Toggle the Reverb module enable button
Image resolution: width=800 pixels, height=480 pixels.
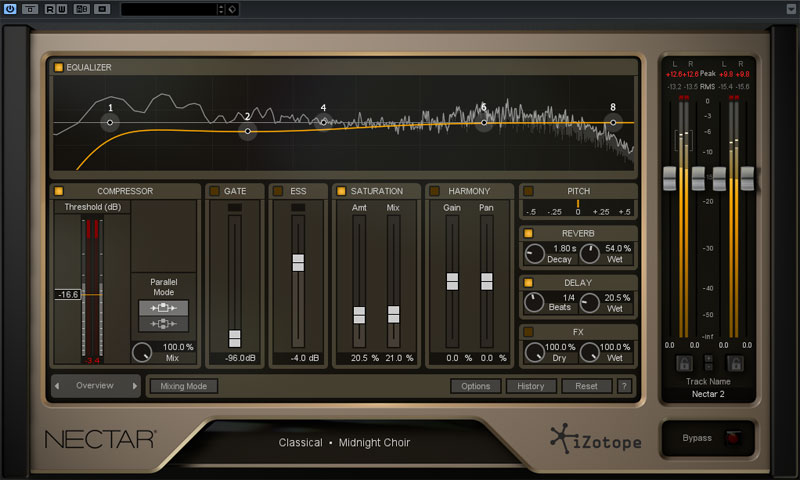[x=529, y=233]
